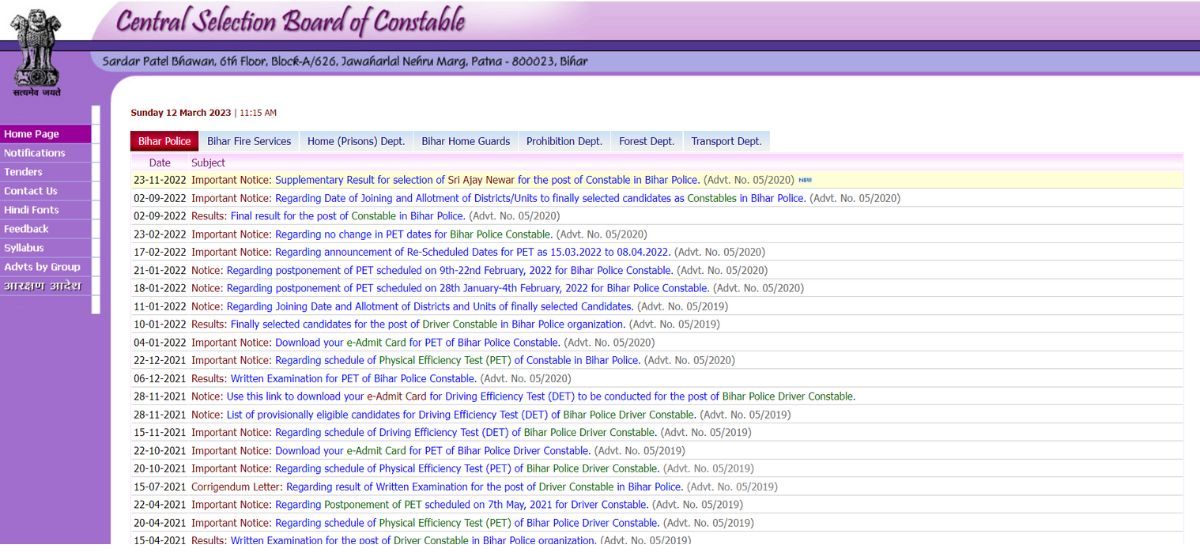Open Finally selected candidates for Driver Constable result

click(x=428, y=324)
